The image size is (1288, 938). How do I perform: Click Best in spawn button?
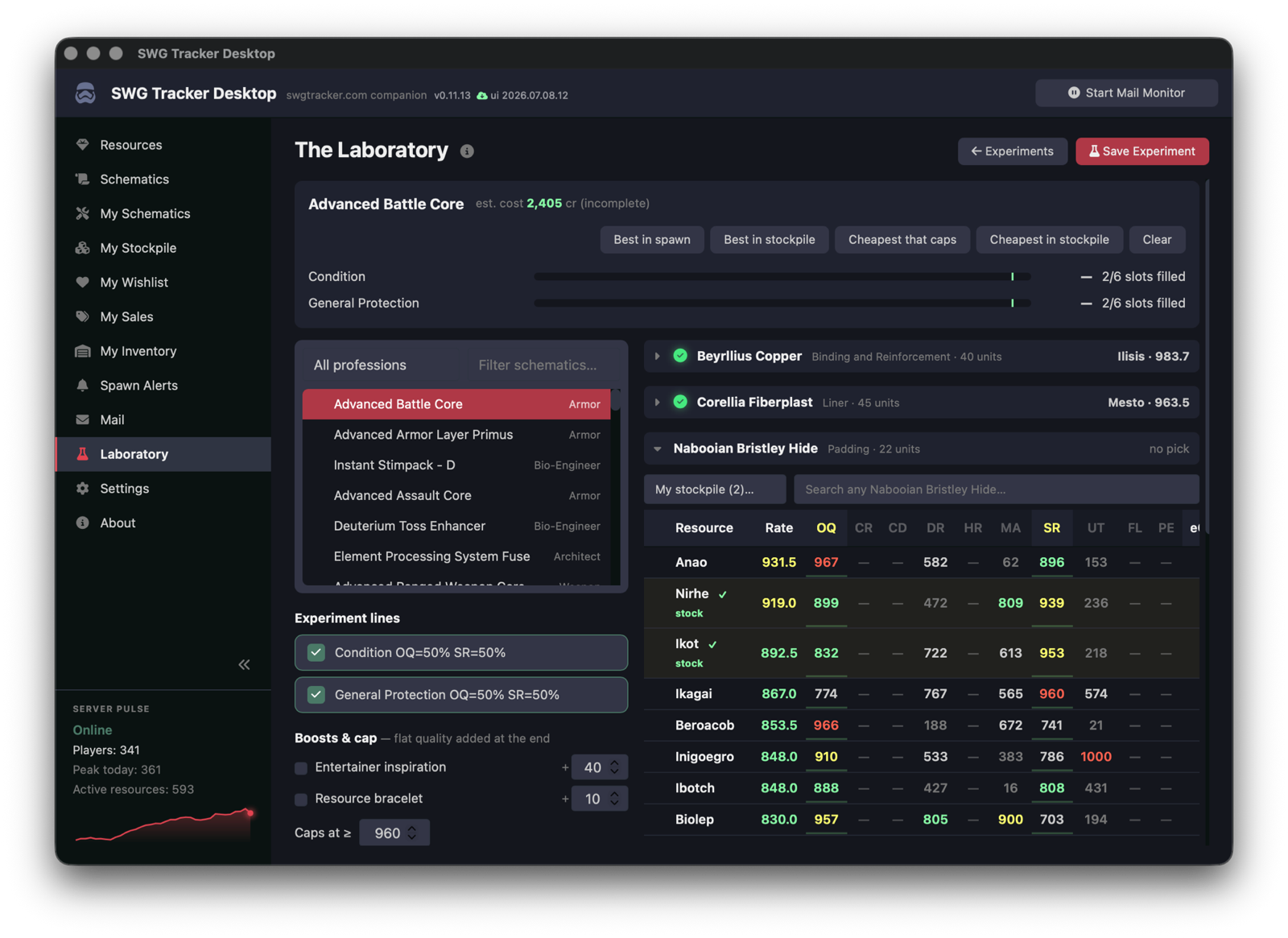point(652,239)
